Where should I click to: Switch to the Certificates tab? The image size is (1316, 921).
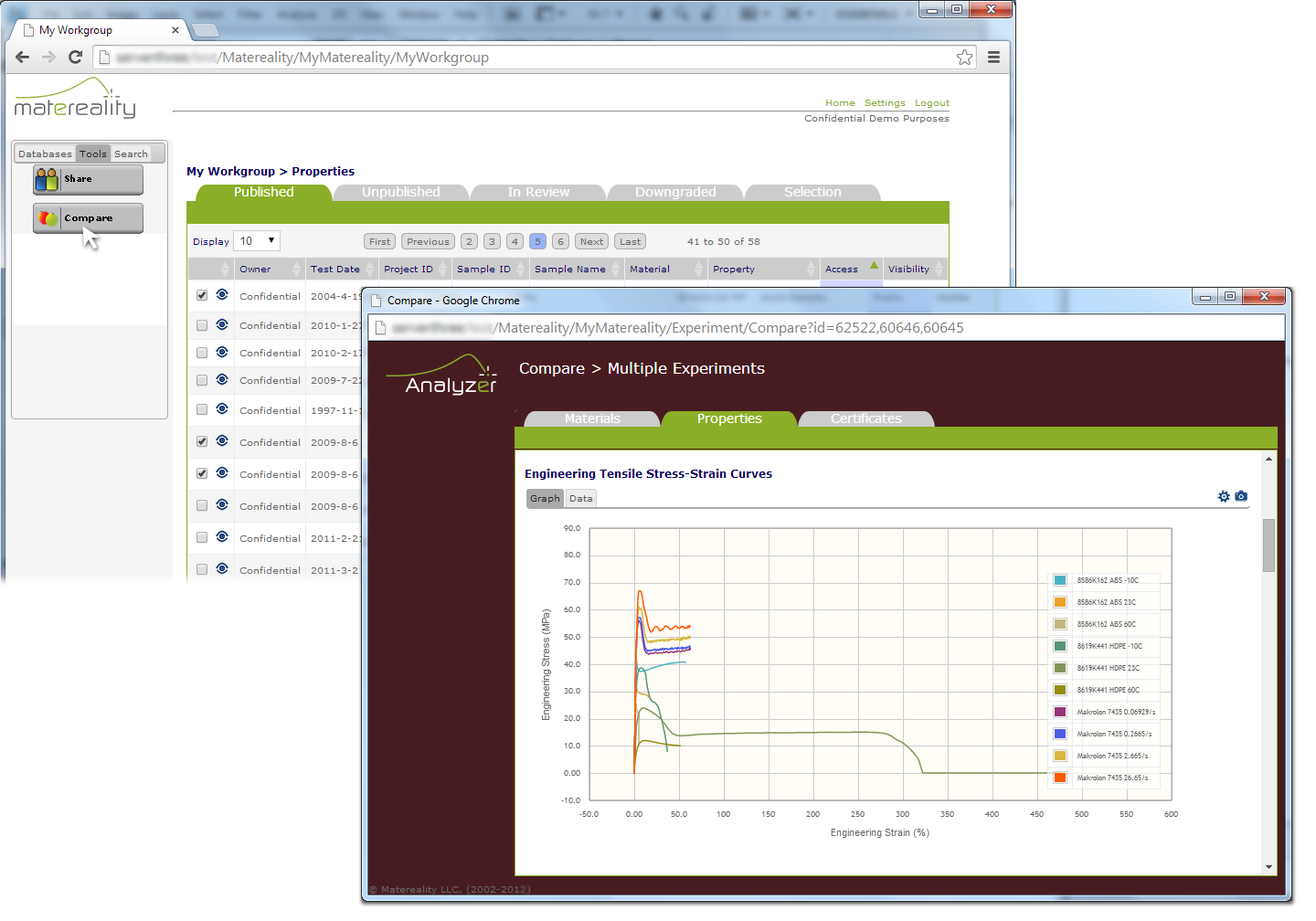point(865,418)
